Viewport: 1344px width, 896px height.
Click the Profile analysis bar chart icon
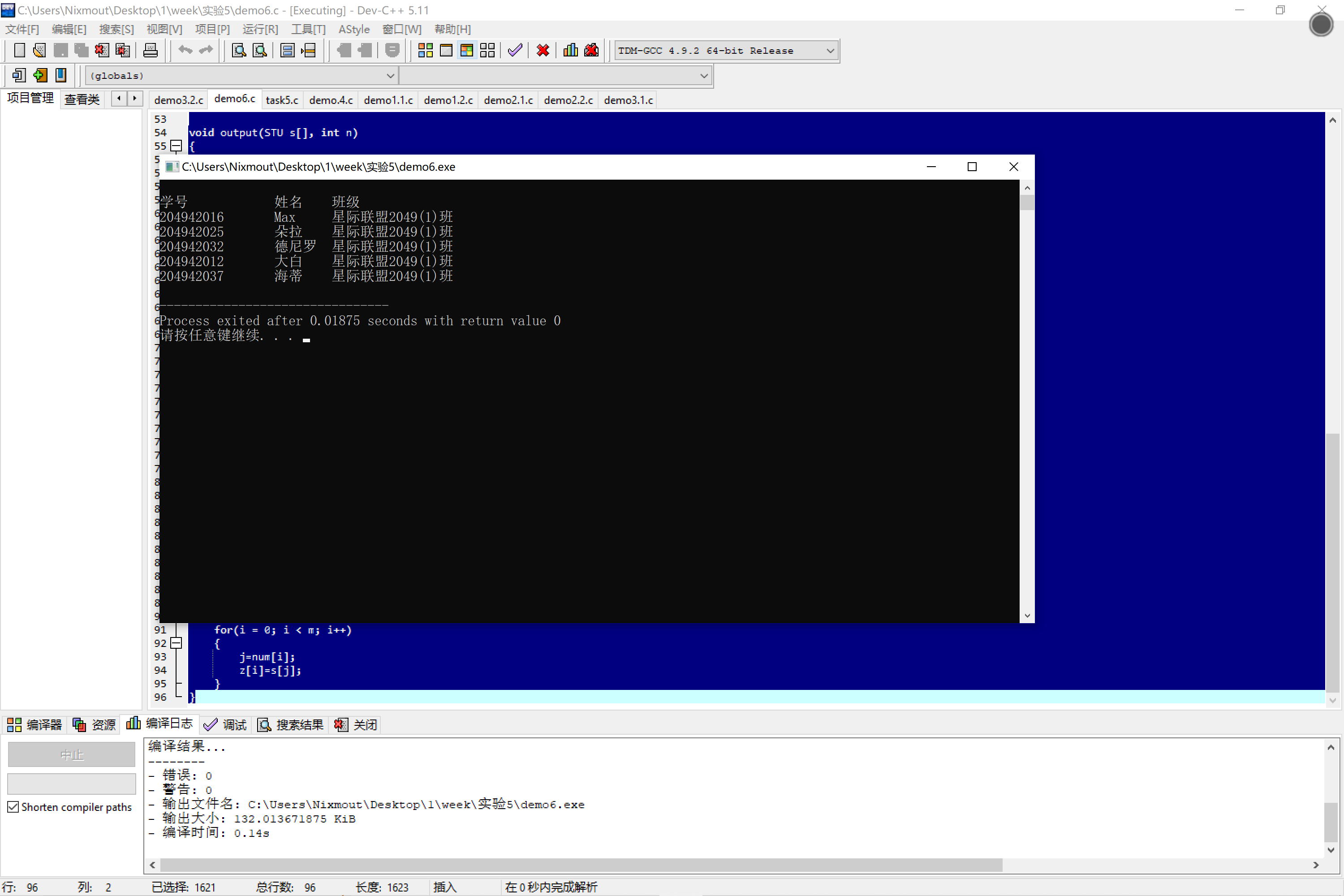[570, 50]
